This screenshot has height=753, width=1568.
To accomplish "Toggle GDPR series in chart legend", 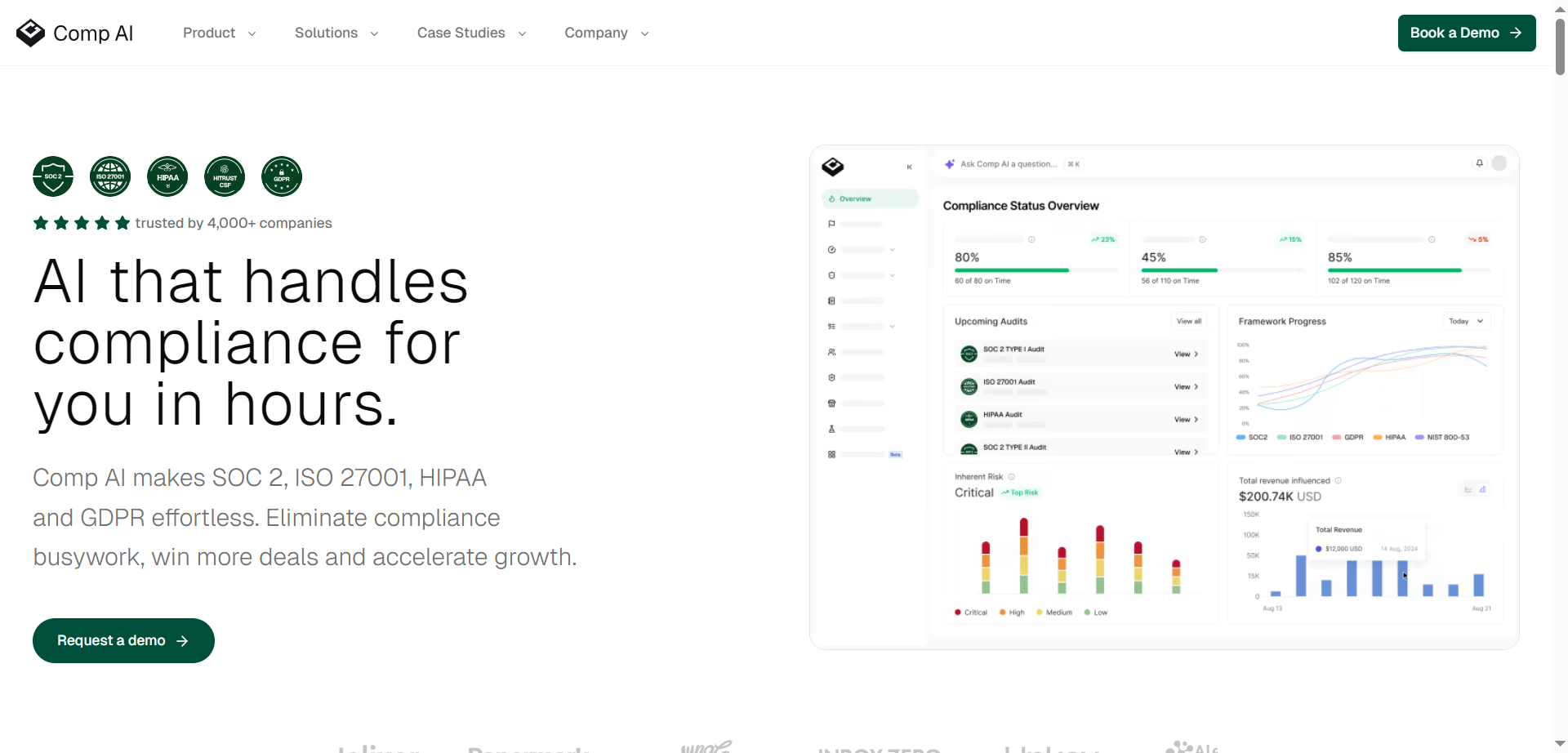I will (1347, 437).
